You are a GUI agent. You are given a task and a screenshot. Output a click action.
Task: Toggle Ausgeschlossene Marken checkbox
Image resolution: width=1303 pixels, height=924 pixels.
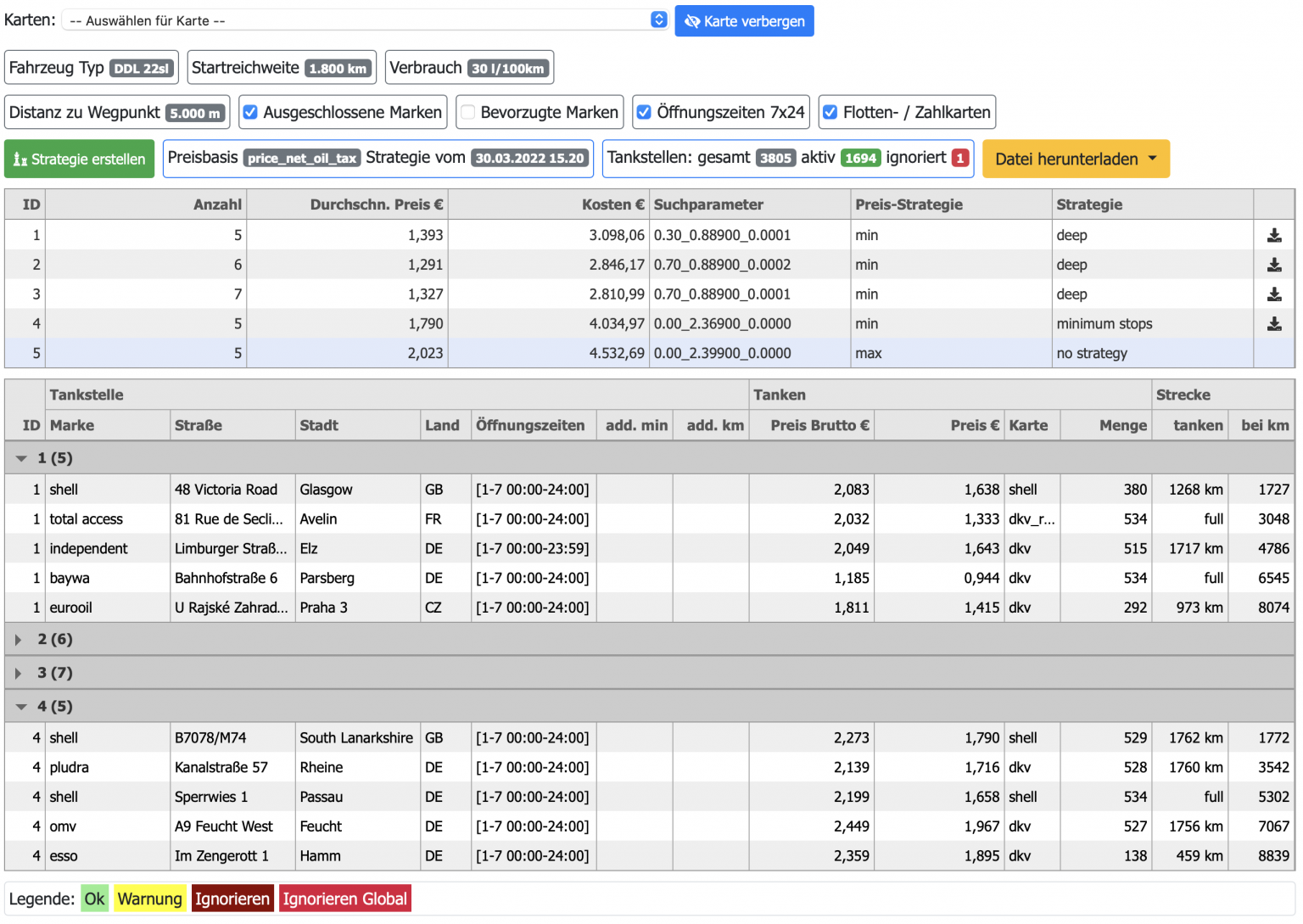point(251,112)
